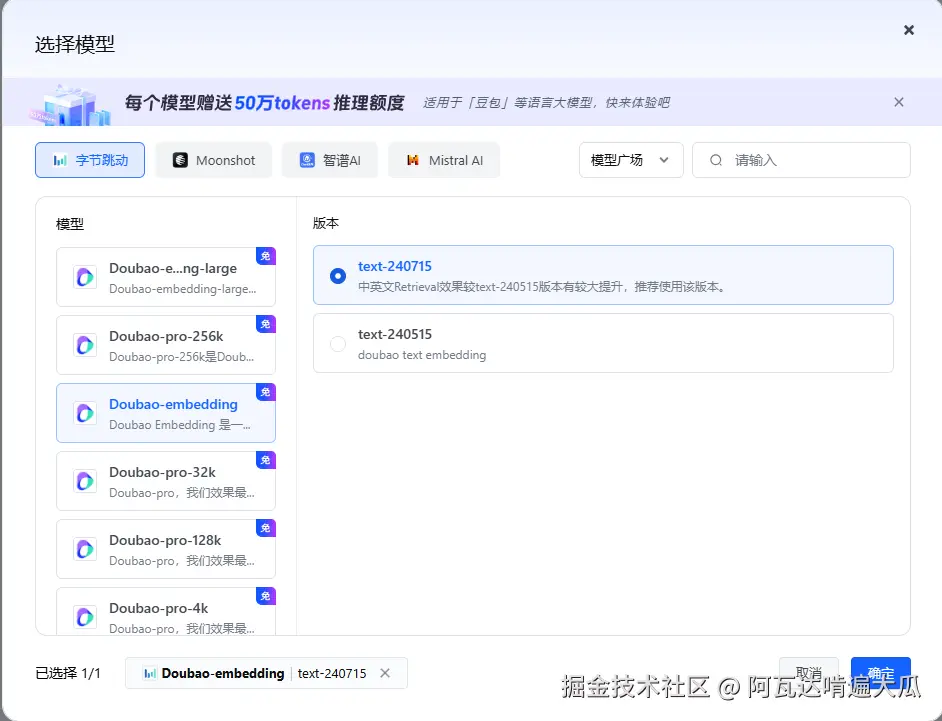Click the 免 badge on Doubao-e...ng-large
Screen dimensions: 942x721
click(x=266, y=256)
